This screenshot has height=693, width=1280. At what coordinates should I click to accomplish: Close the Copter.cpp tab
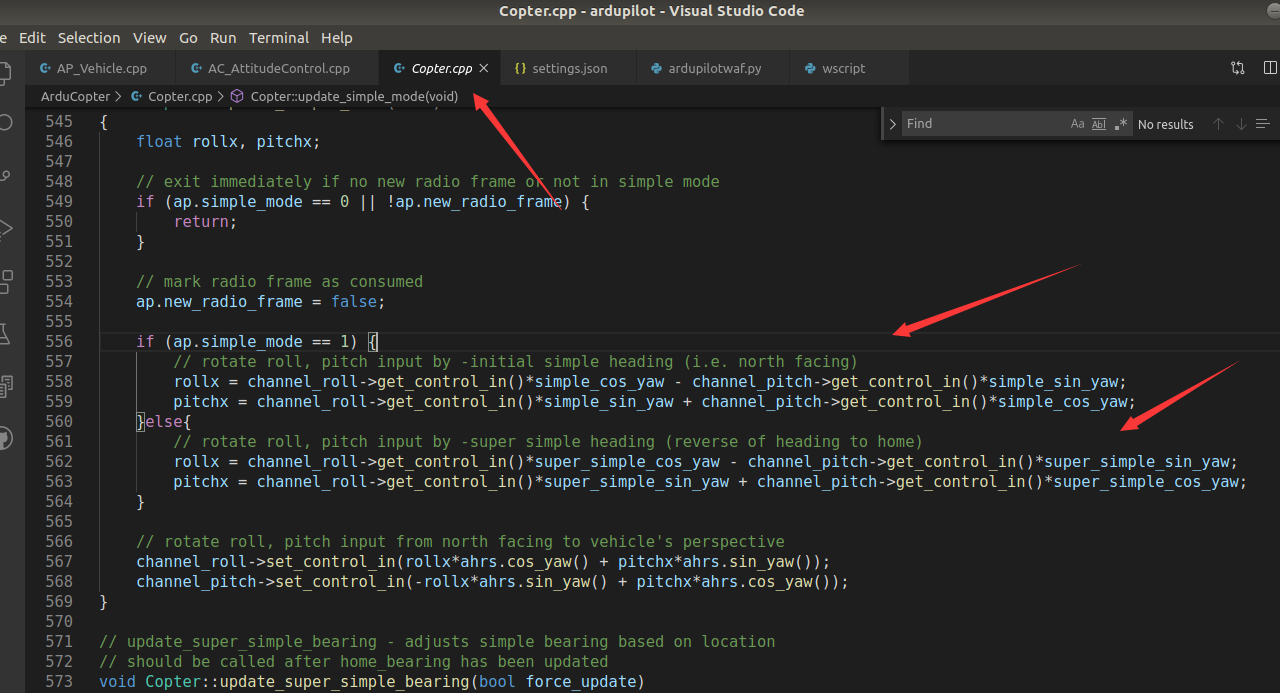tap(484, 68)
